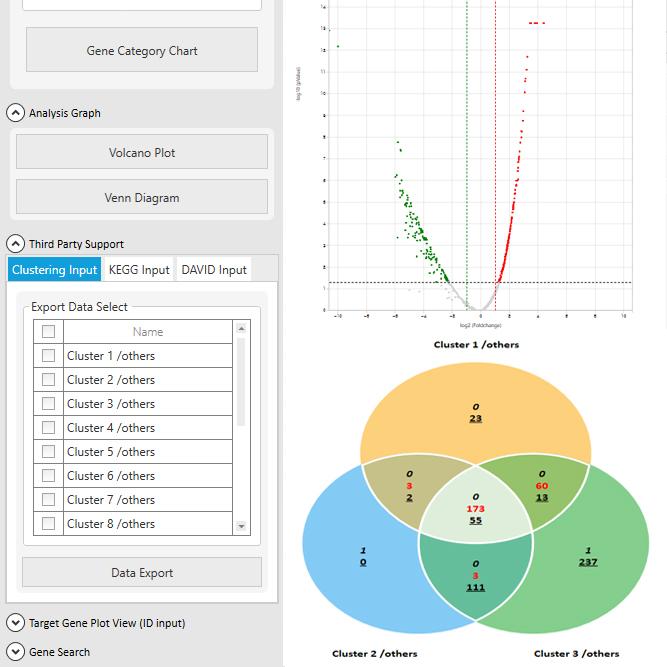Toggle the select-all checkbox beside Name
667x667 pixels.
click(x=48, y=331)
